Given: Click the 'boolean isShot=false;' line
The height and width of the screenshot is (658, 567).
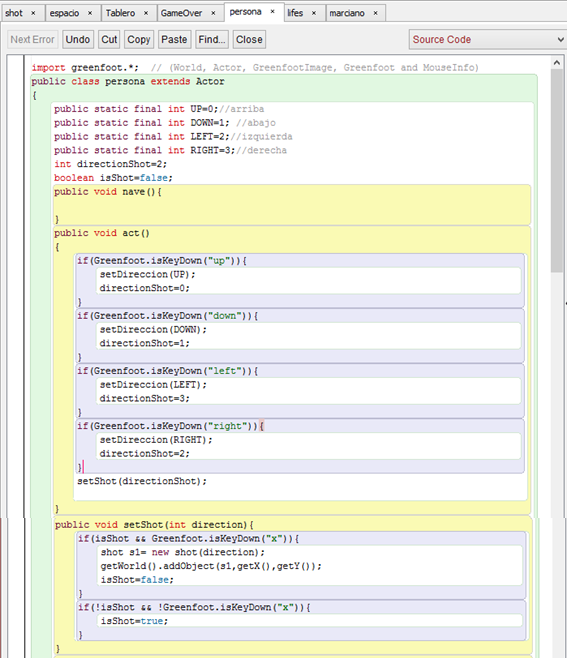Looking at the screenshot, I should tap(113, 178).
